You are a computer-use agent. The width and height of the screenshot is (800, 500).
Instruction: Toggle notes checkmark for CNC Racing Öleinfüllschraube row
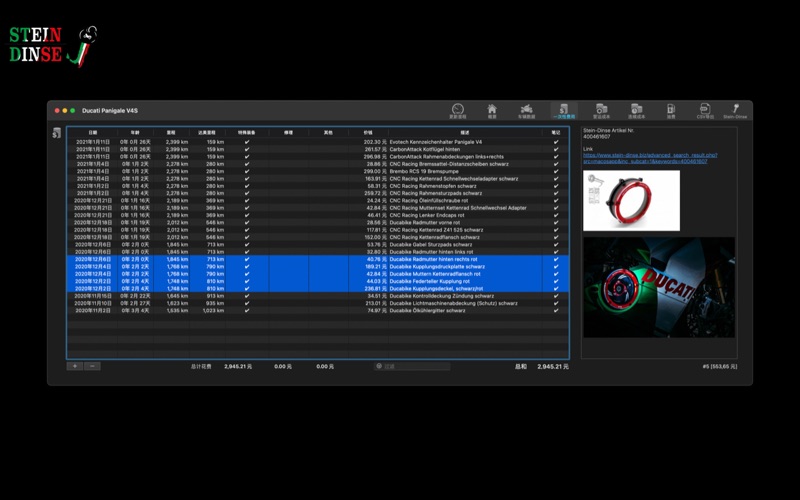(556, 201)
